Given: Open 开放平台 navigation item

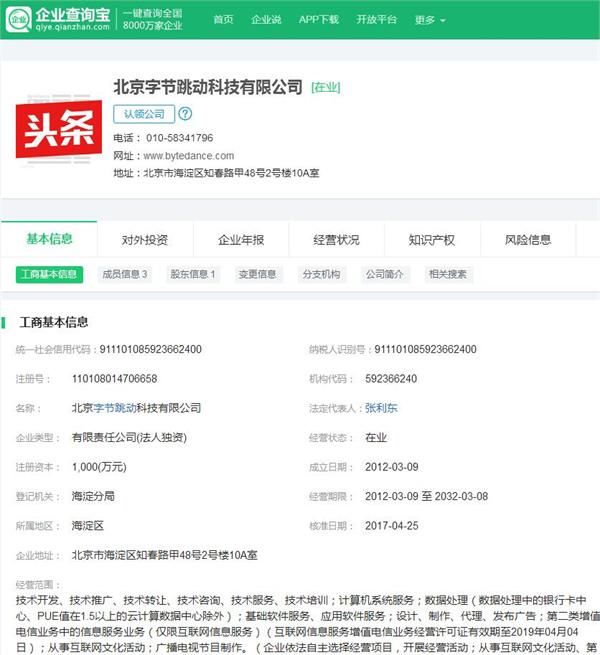Looking at the screenshot, I should click(x=376, y=20).
